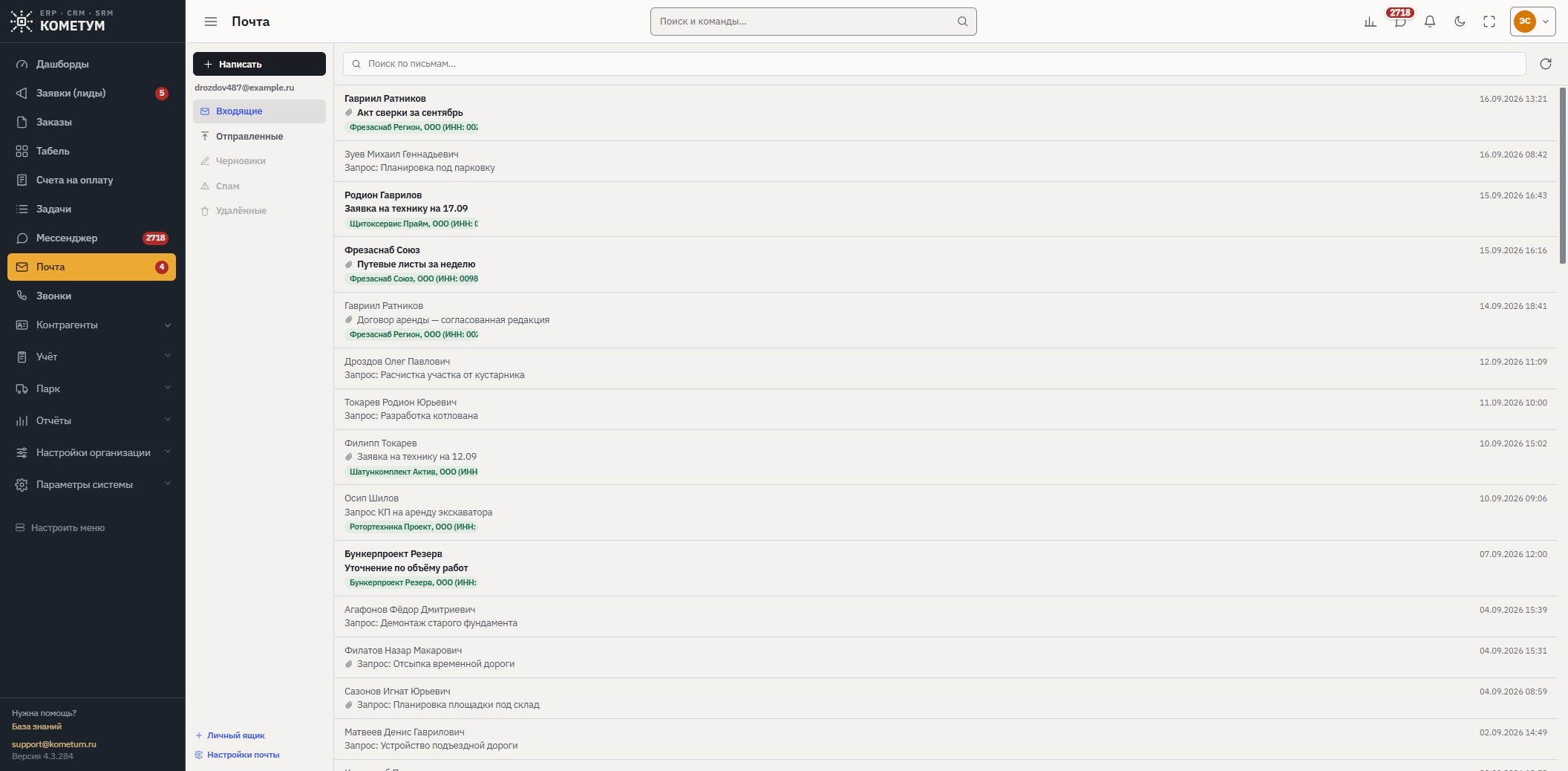Open Счета на оплату section

coord(92,180)
